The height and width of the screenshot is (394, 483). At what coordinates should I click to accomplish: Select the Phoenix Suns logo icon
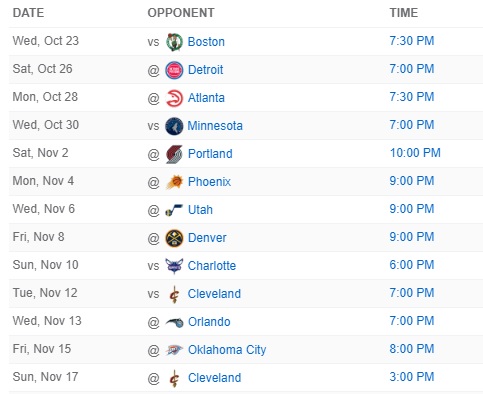click(174, 182)
